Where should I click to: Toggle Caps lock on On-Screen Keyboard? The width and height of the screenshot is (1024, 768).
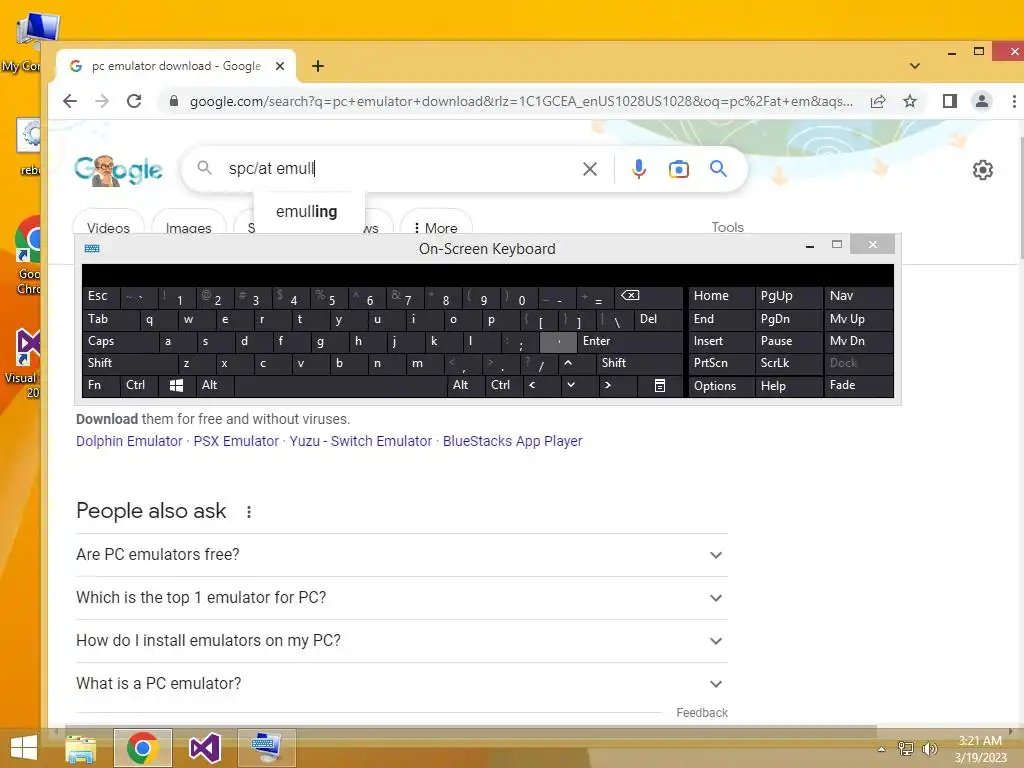click(x=120, y=341)
